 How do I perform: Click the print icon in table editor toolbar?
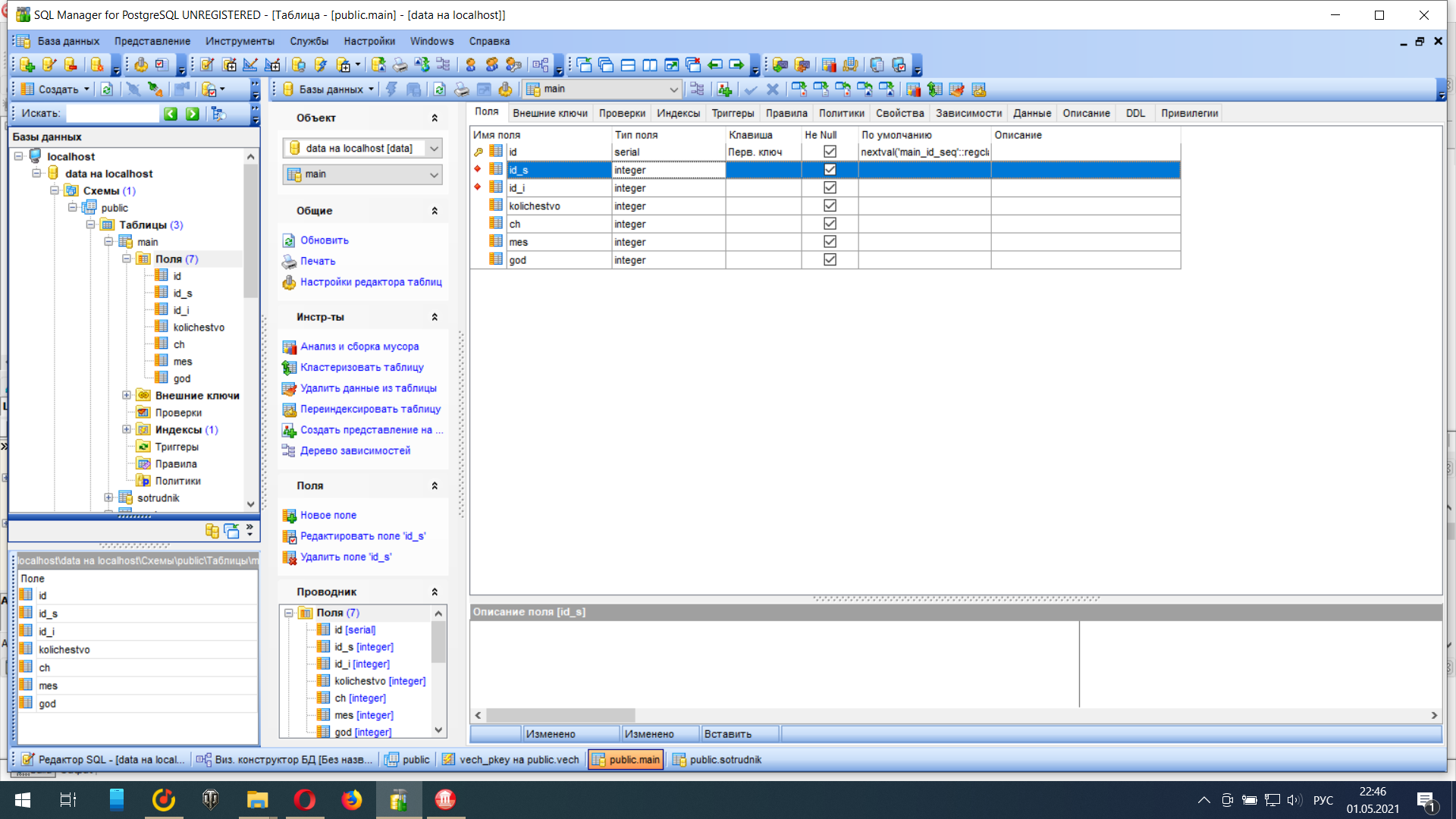(x=461, y=89)
